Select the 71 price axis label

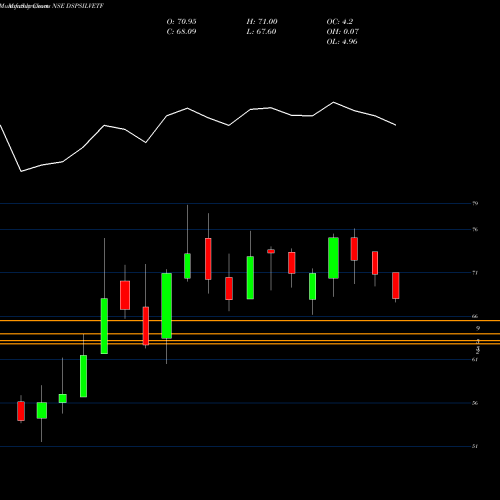[x=475, y=273]
